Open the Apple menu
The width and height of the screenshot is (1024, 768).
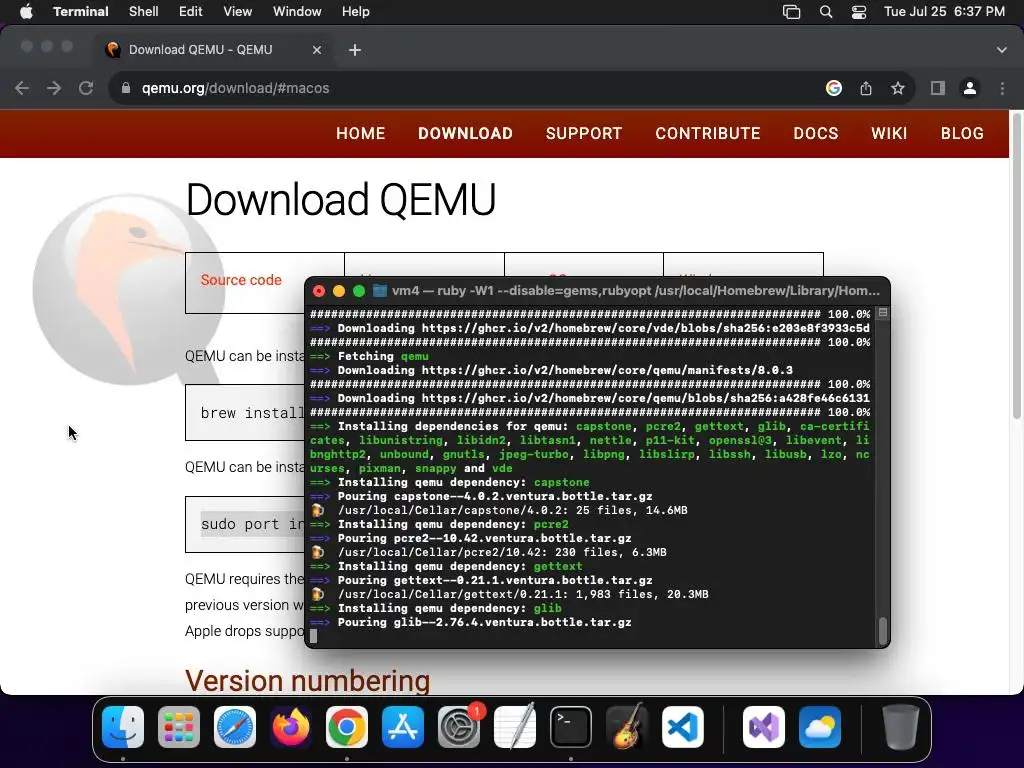click(26, 12)
